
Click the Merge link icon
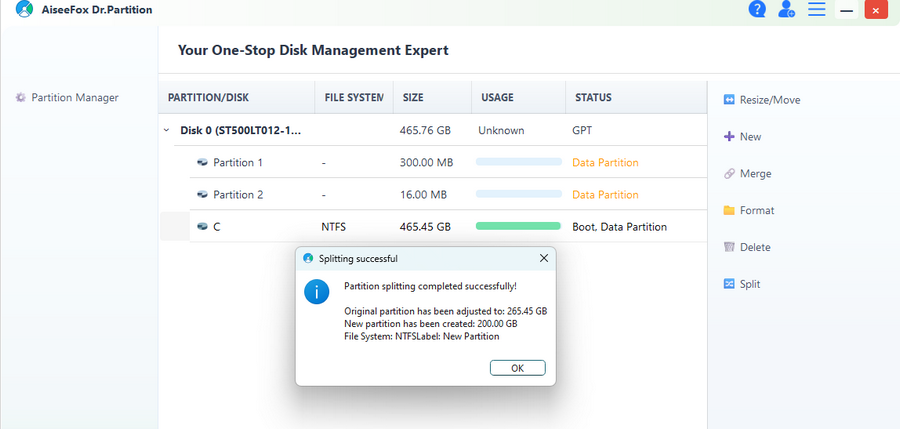[x=729, y=173]
